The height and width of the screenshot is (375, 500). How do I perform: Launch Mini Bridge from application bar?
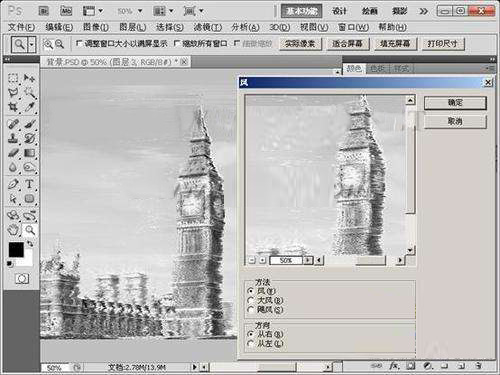pos(66,11)
